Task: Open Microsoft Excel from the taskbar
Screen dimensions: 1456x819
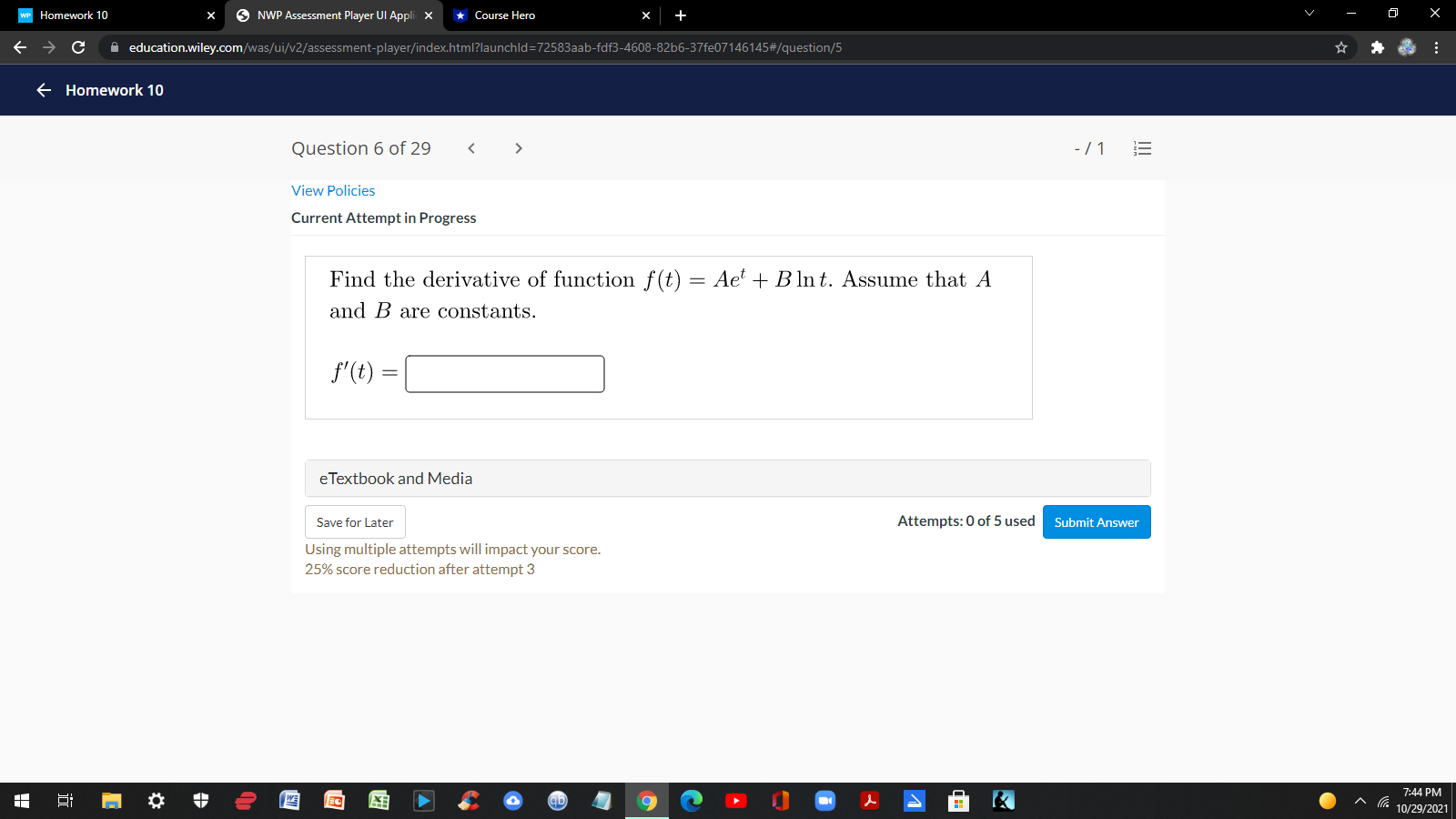Action: coord(379,801)
